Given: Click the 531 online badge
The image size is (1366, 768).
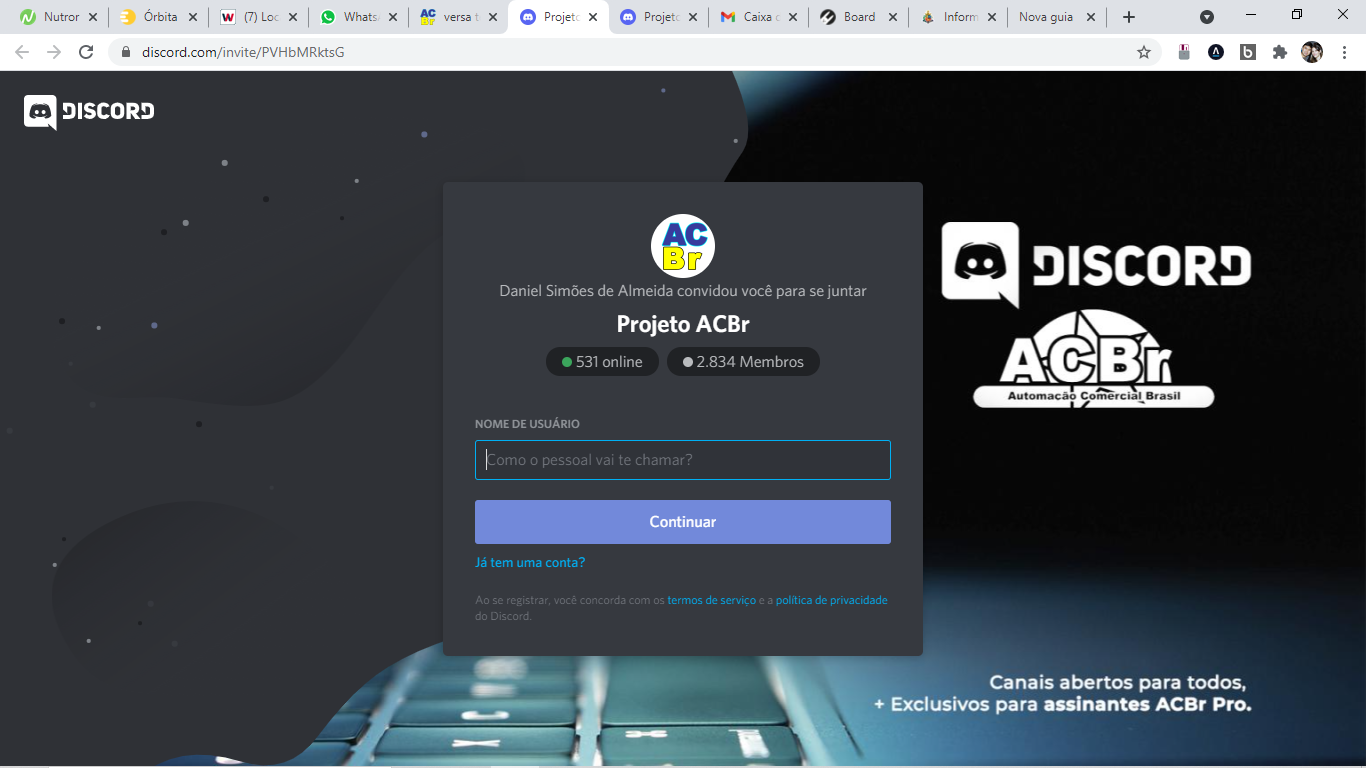Looking at the screenshot, I should [x=602, y=362].
